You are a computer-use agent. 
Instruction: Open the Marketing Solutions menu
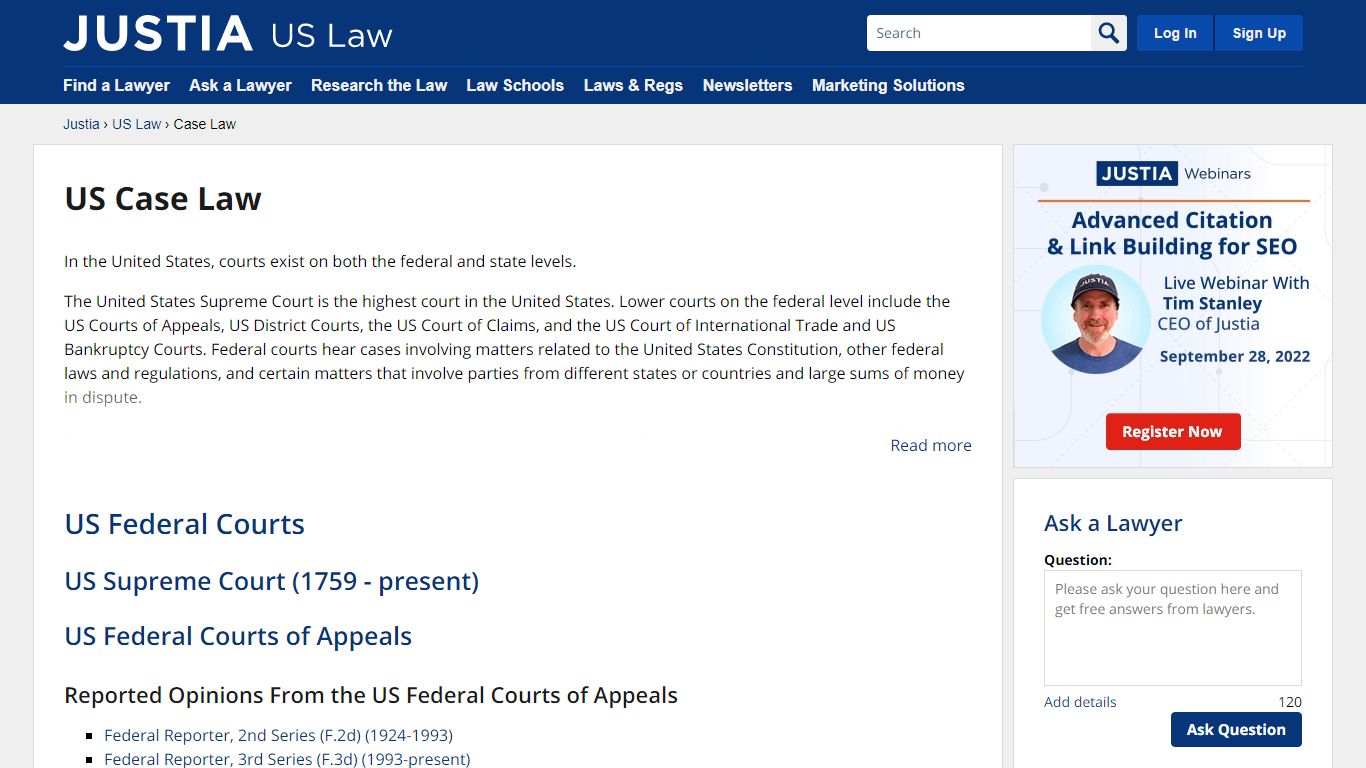[888, 85]
